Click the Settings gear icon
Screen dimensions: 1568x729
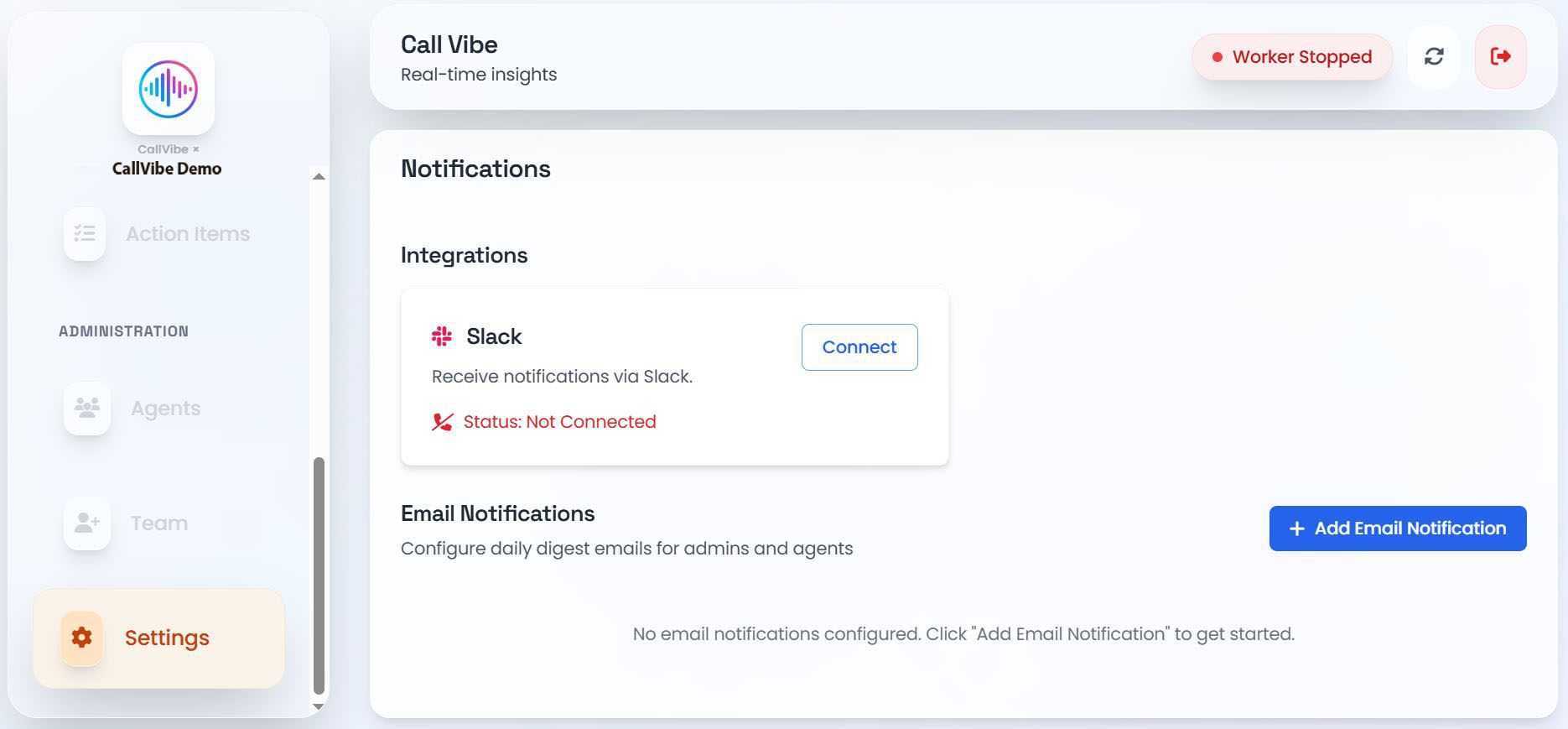81,638
